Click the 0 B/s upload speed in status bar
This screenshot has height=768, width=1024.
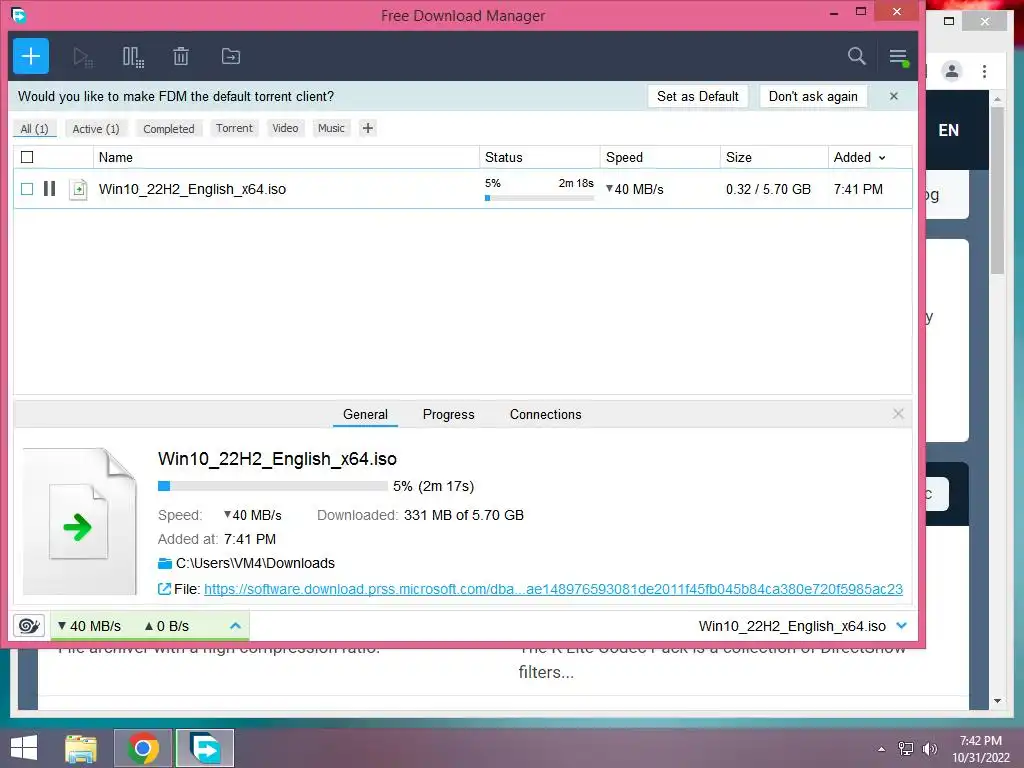click(x=167, y=626)
